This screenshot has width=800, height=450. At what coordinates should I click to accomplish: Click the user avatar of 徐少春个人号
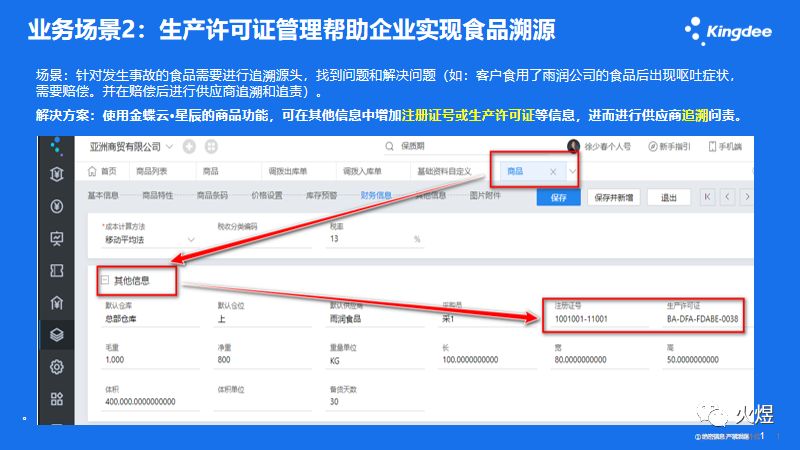[x=573, y=146]
